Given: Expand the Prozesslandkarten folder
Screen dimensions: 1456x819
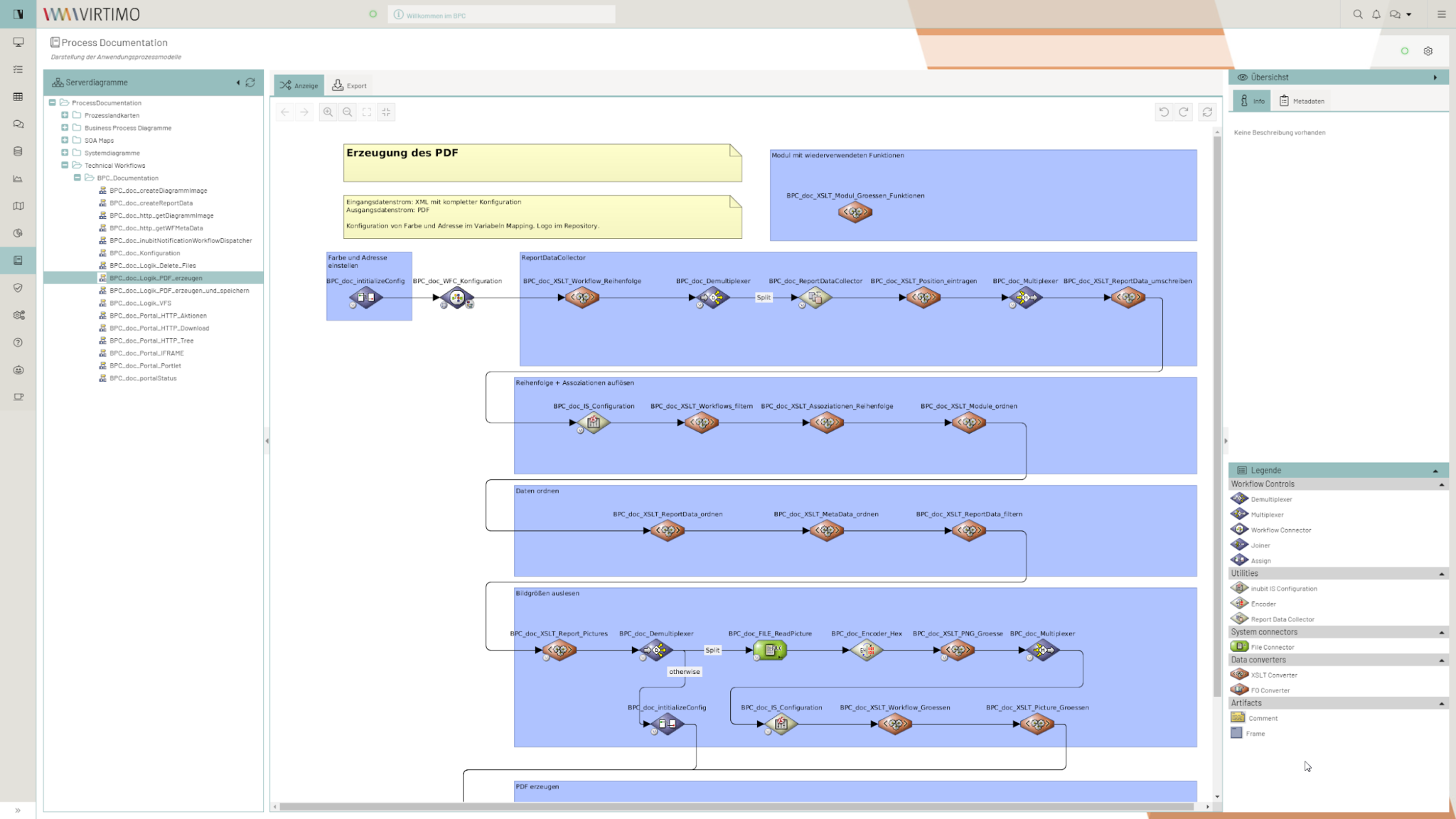Looking at the screenshot, I should [x=65, y=115].
